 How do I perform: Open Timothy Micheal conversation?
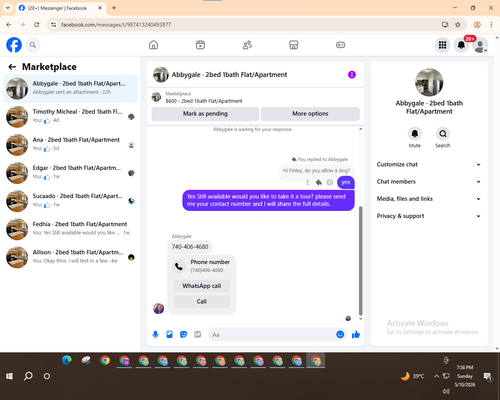pyautogui.click(x=70, y=117)
